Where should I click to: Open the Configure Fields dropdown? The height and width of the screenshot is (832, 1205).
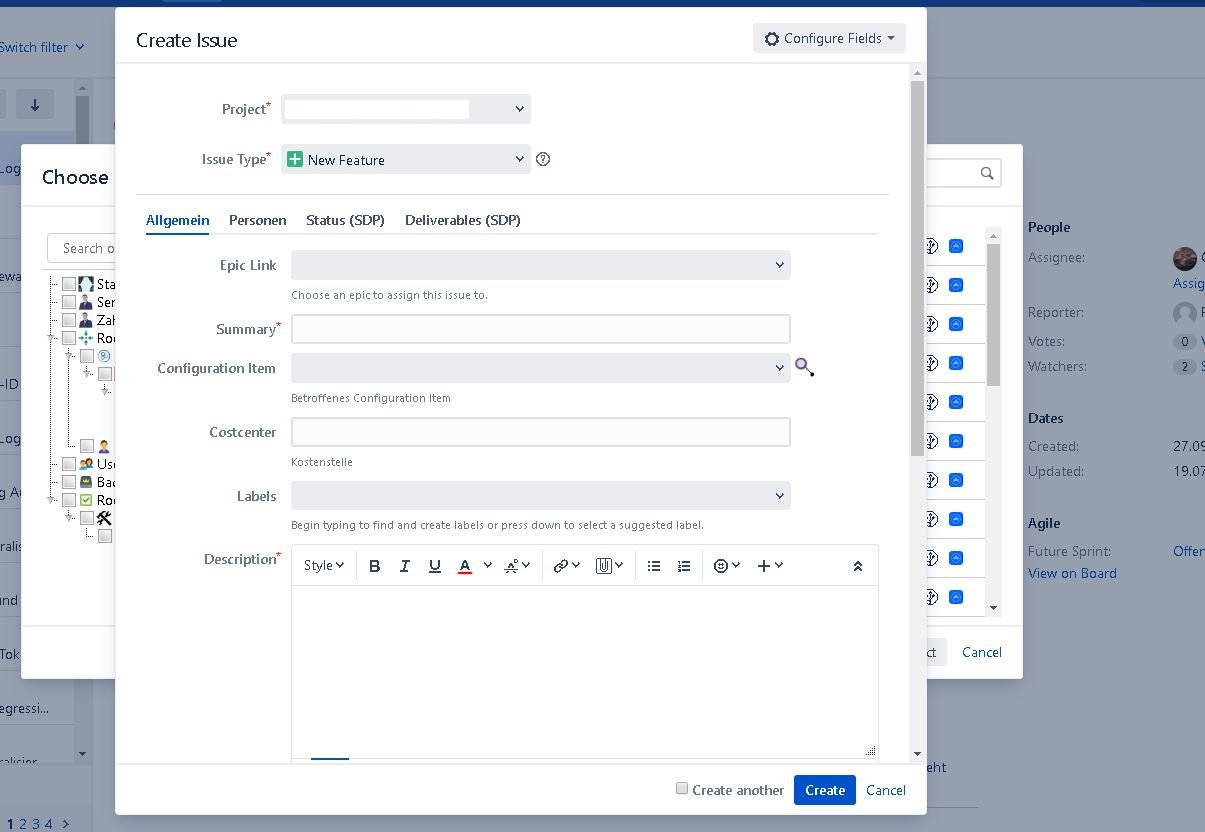(x=829, y=38)
